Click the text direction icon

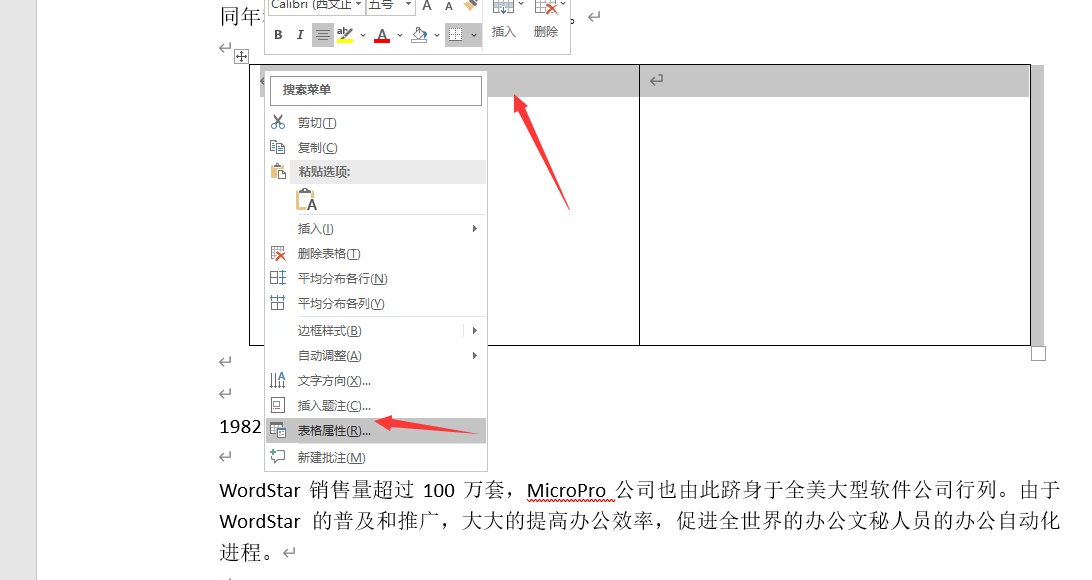pyautogui.click(x=278, y=380)
